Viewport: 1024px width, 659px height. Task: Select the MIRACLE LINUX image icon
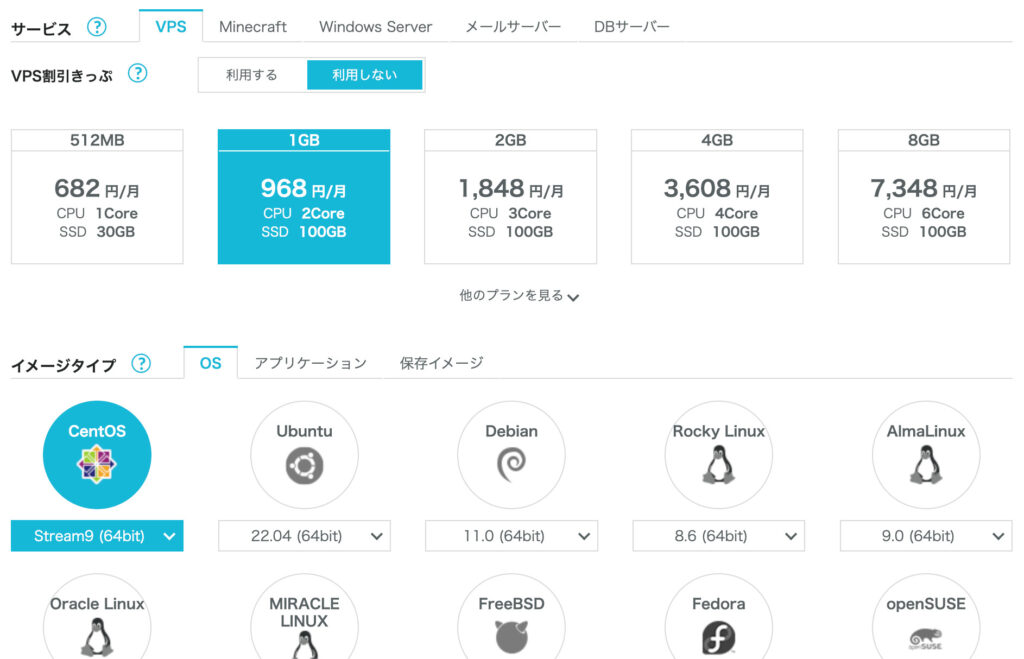[304, 617]
